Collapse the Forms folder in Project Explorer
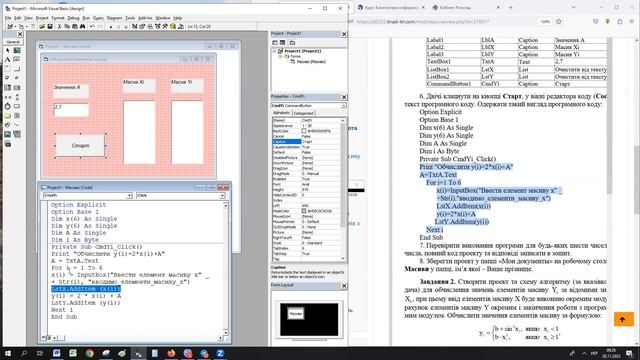This screenshot has height=360, width=640. pyautogui.click(x=280, y=56)
